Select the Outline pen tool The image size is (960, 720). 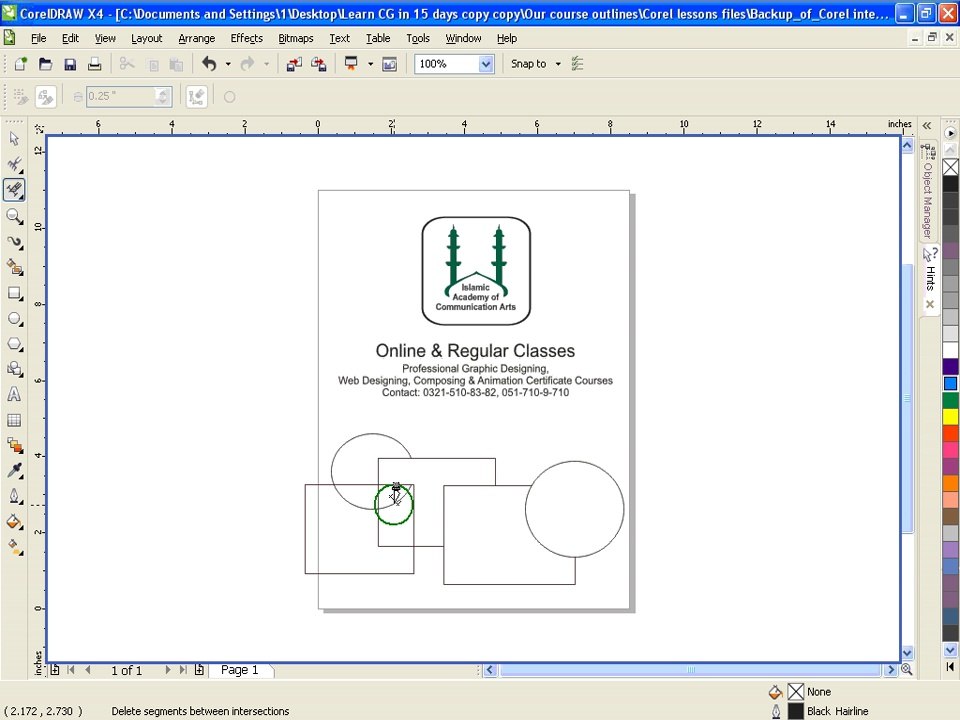click(14, 496)
